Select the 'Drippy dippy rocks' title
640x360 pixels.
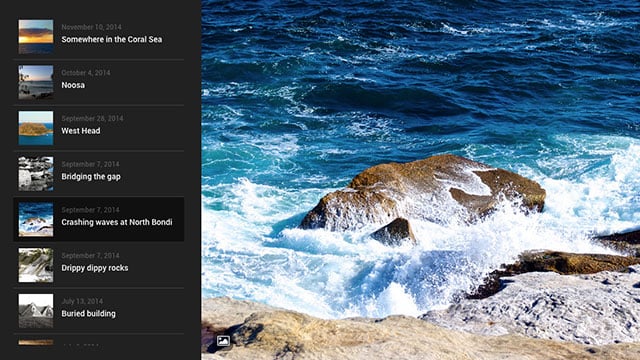pyautogui.click(x=95, y=268)
